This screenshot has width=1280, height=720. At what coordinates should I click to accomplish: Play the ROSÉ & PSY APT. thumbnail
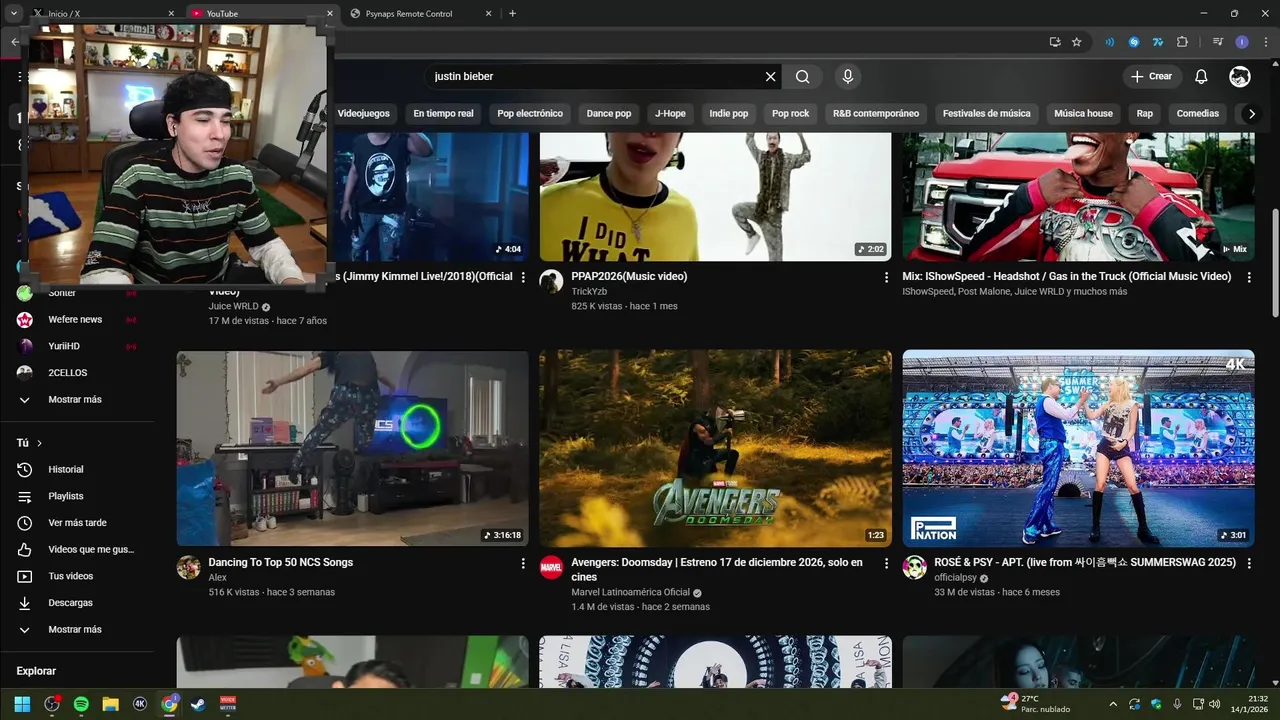(x=1079, y=448)
